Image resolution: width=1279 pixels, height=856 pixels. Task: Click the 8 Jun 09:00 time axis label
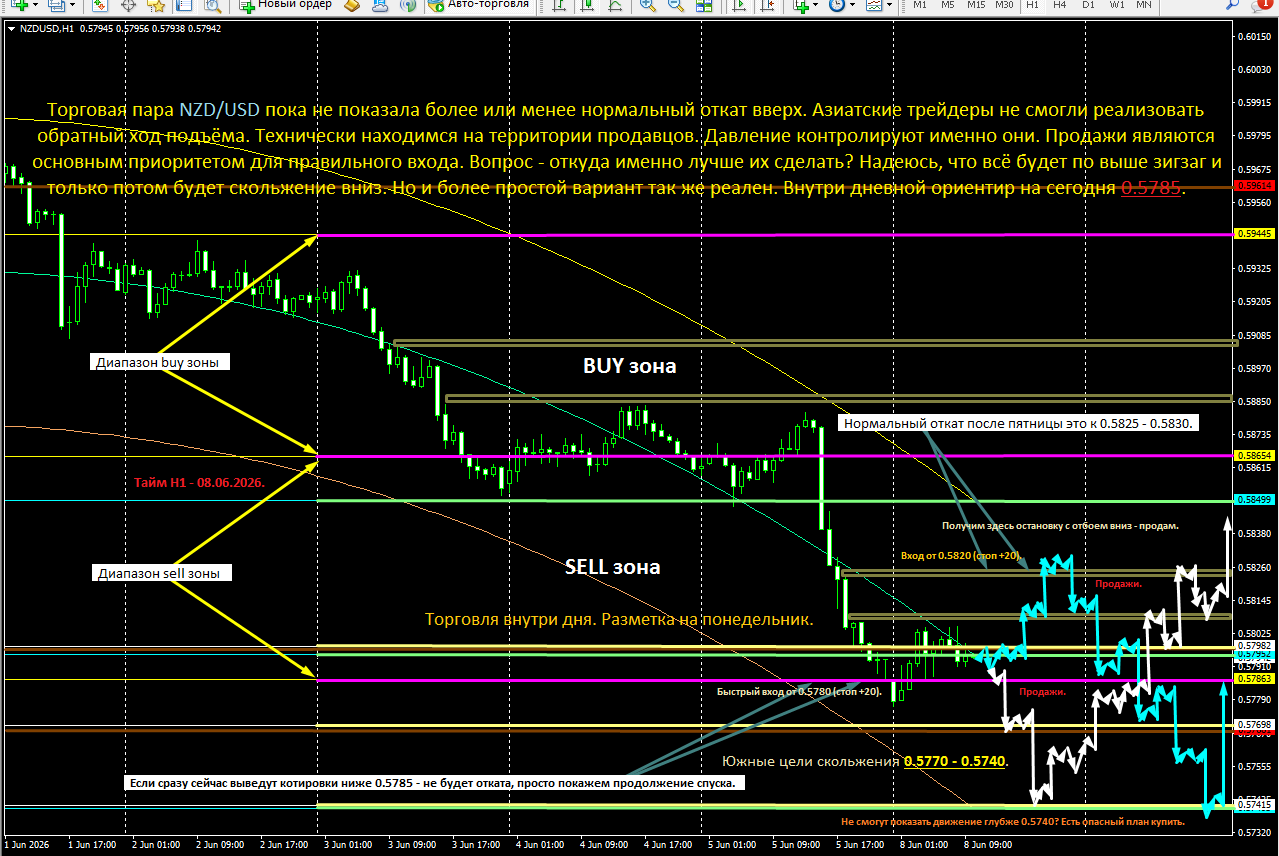(x=990, y=844)
